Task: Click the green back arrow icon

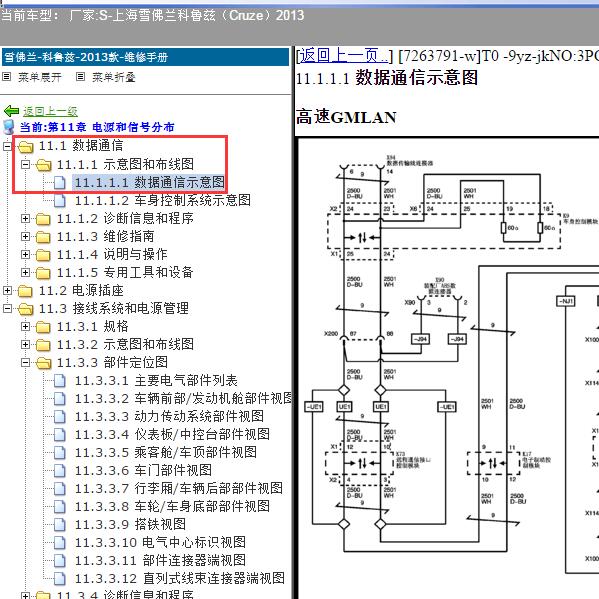Action: pos(11,111)
